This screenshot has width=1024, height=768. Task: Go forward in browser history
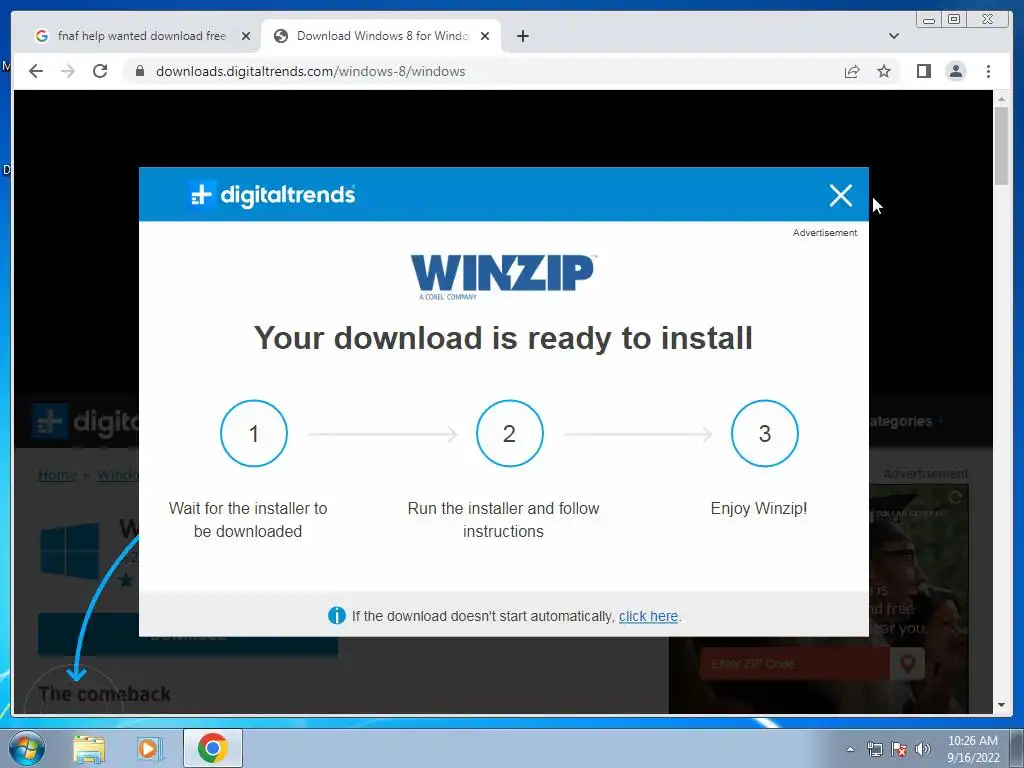68,71
